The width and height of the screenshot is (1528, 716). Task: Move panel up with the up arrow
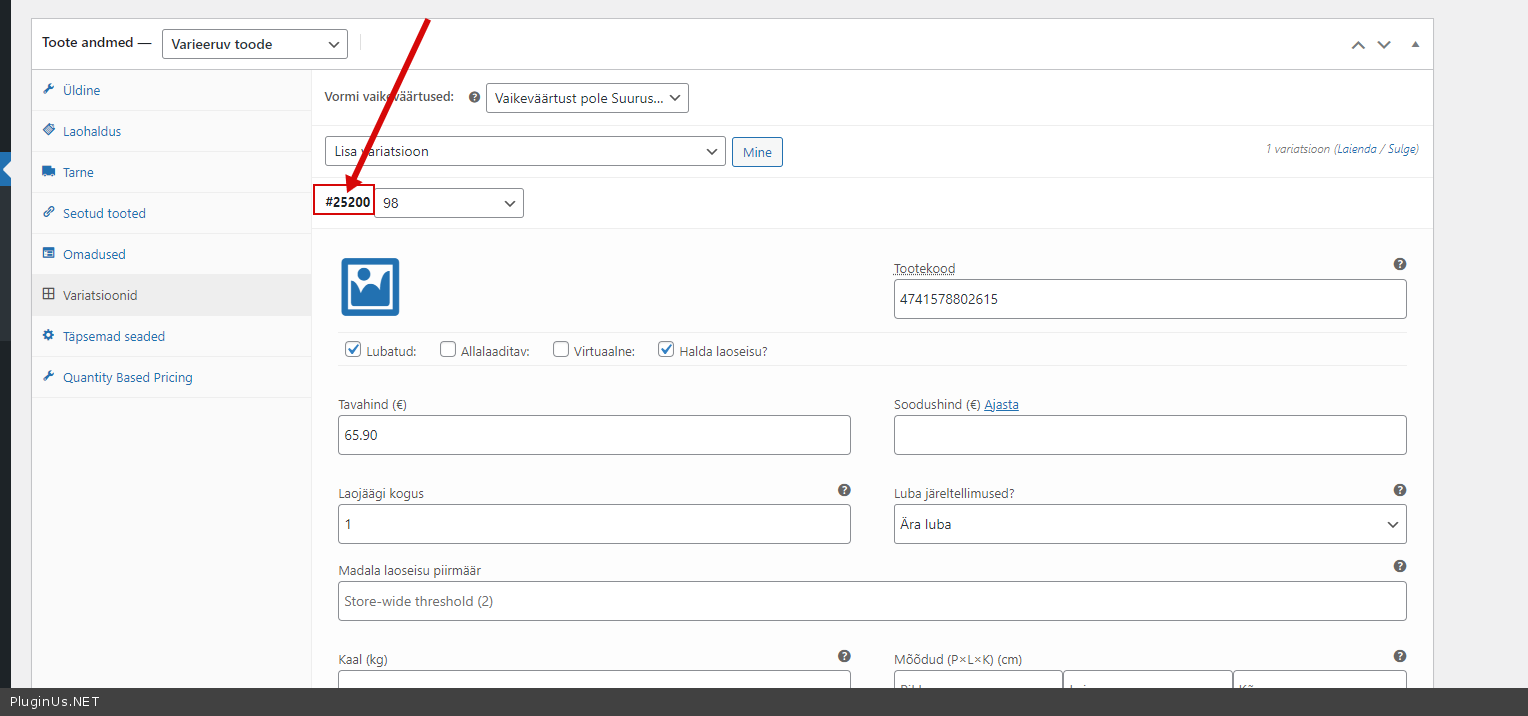pyautogui.click(x=1357, y=45)
